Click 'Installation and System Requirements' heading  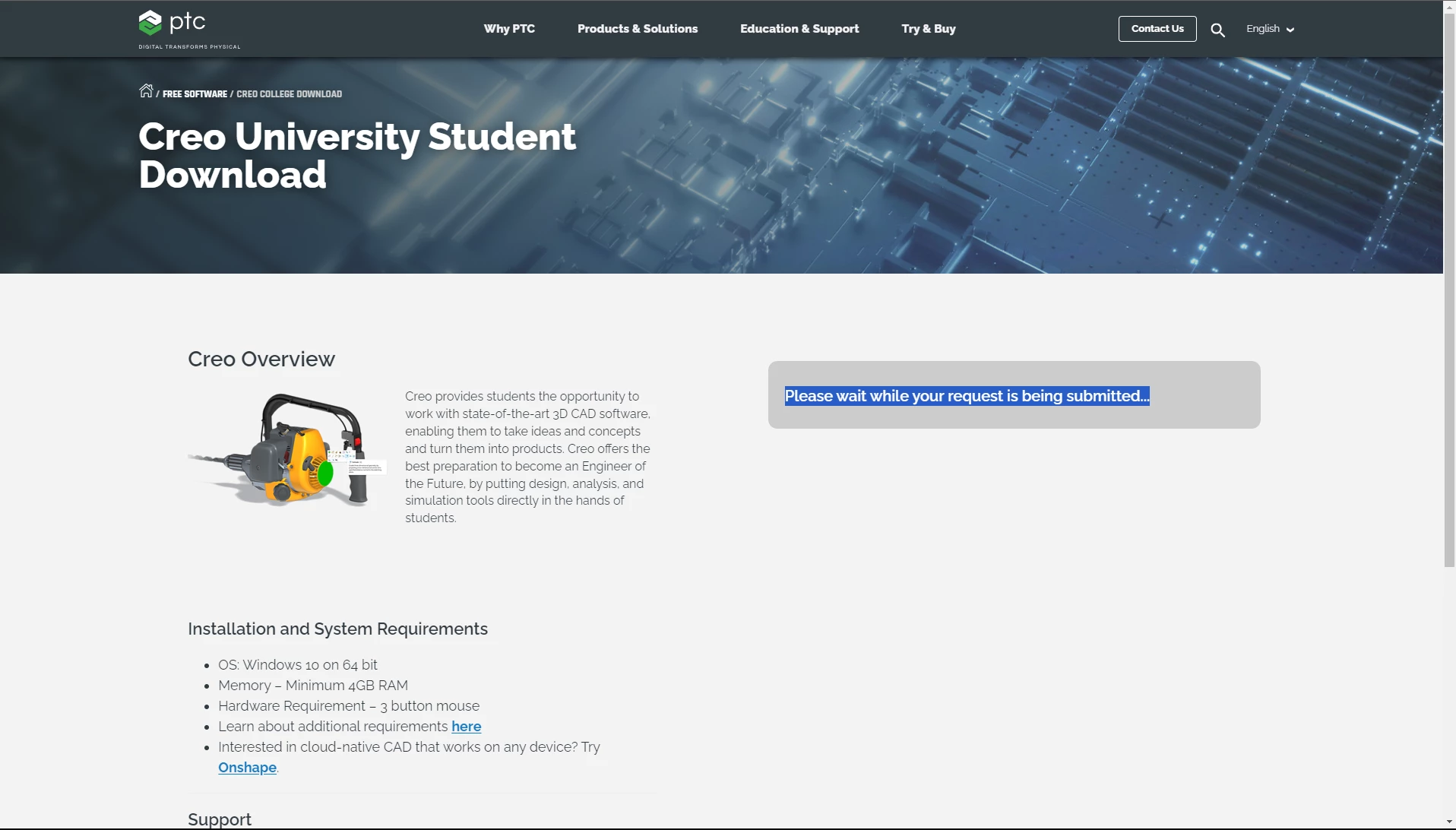click(x=337, y=629)
